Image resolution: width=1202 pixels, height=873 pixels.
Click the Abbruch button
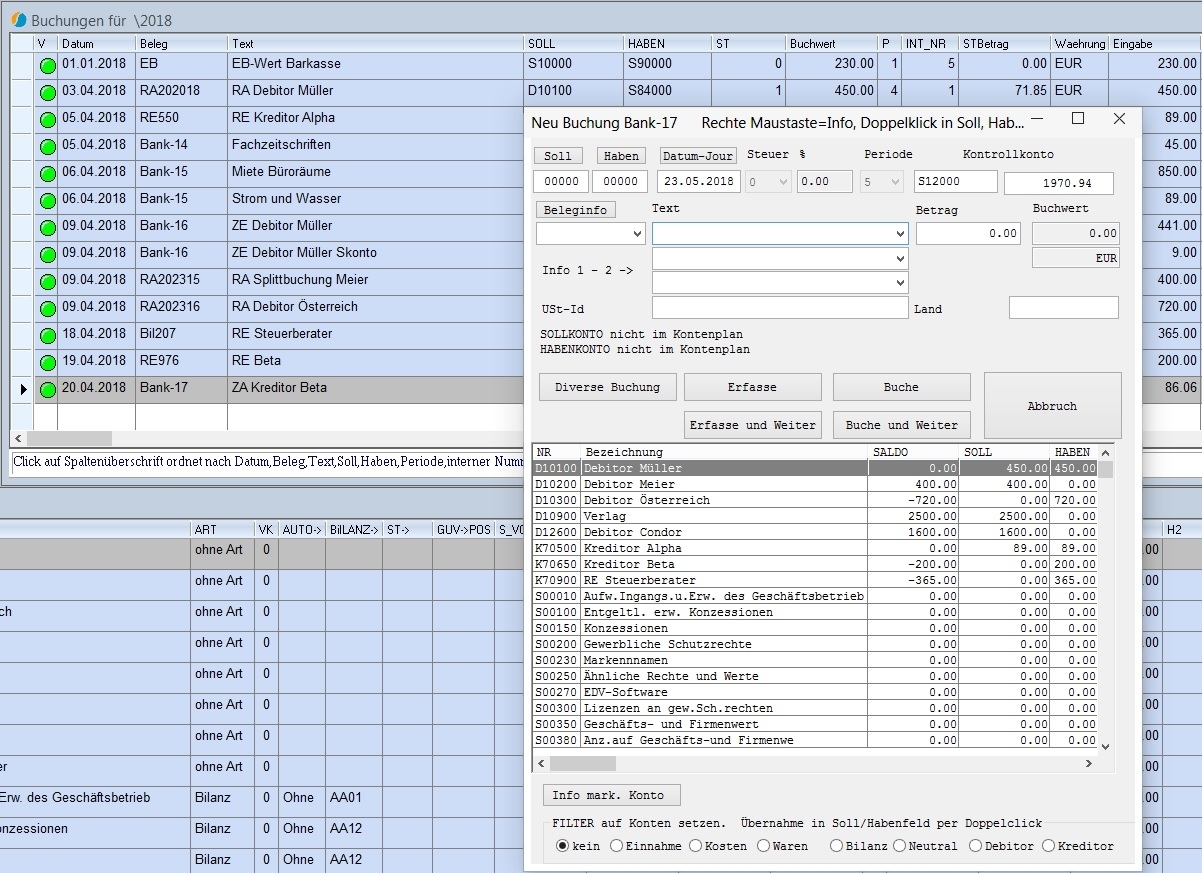[x=1052, y=406]
